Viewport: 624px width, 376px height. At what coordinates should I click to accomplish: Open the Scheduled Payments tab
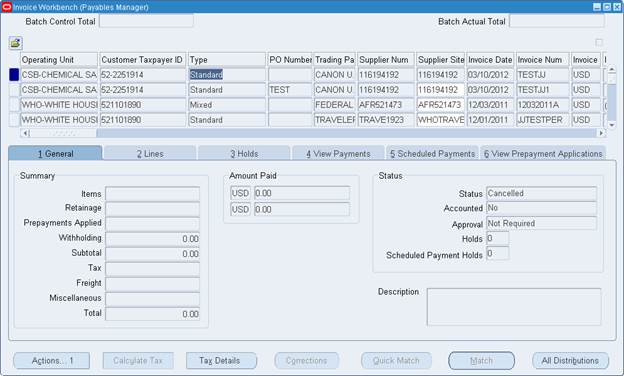[x=432, y=154]
